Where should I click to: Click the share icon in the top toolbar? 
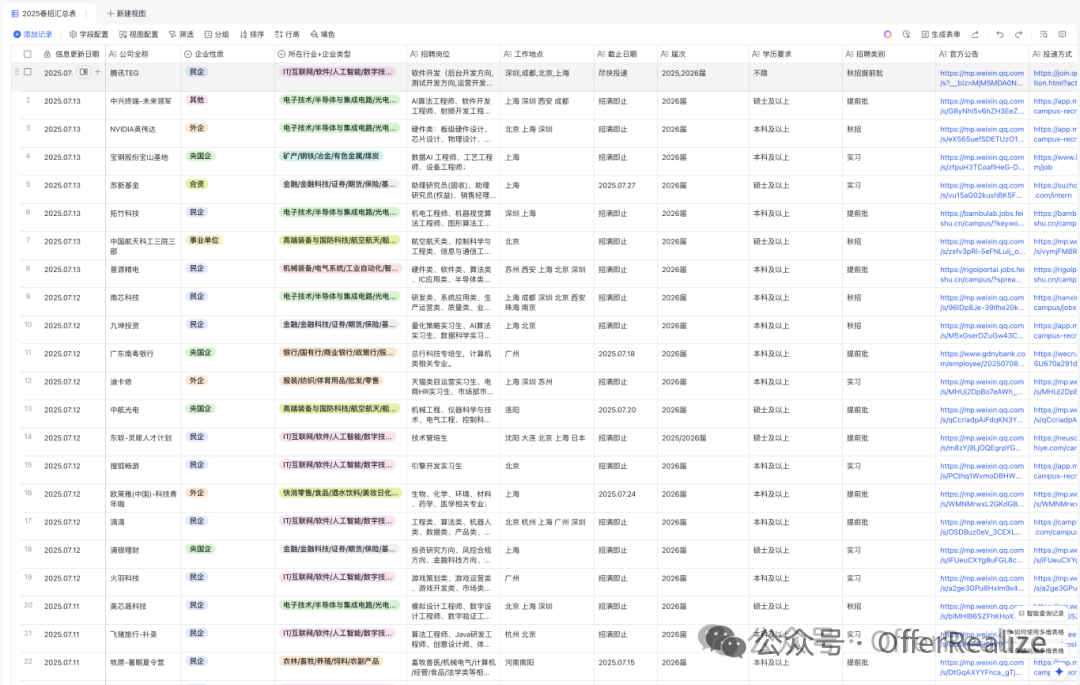coord(975,34)
